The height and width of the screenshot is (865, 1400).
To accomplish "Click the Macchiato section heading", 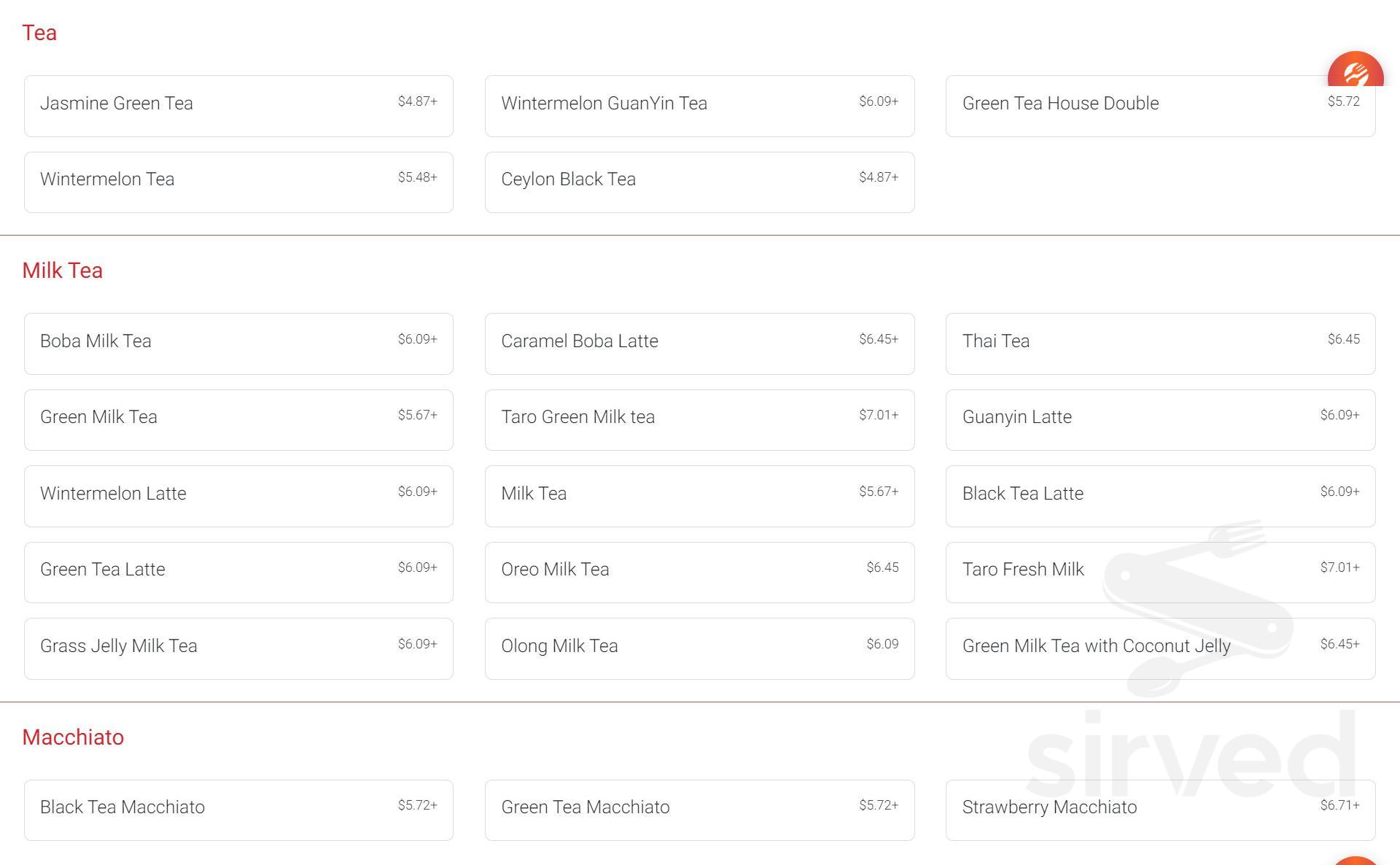I will pyautogui.click(x=73, y=737).
